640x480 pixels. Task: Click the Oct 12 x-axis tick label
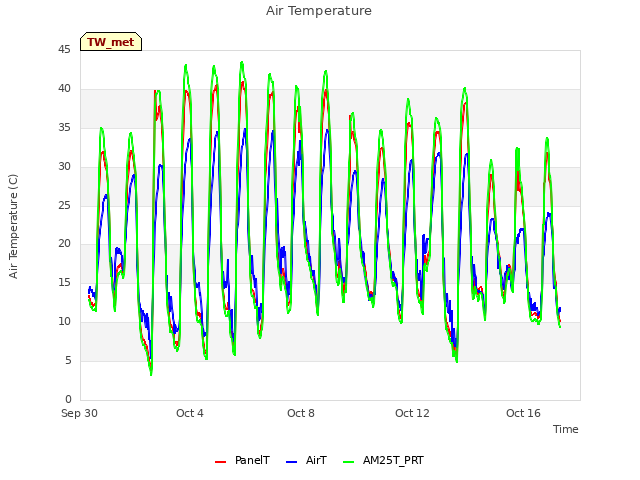[x=412, y=413]
